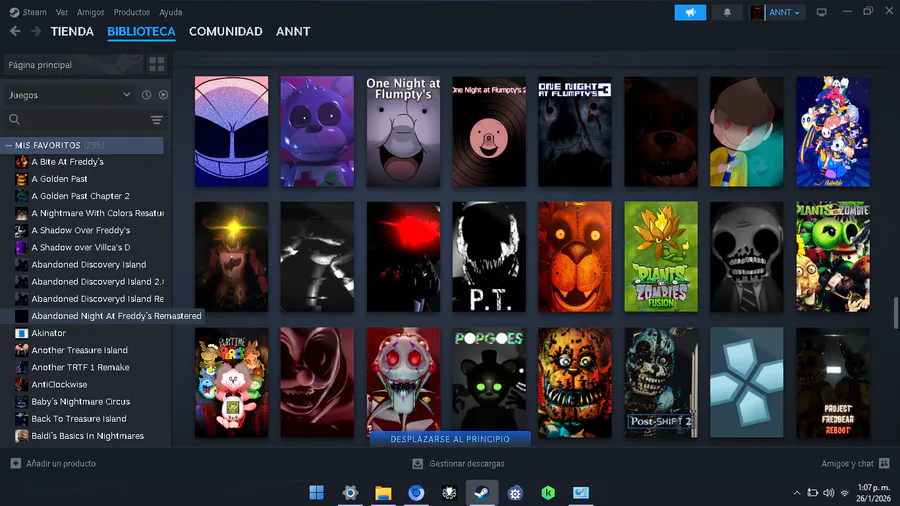The width and height of the screenshot is (900, 506).
Task: Open Project Fredbear Reboot cover
Action: (x=833, y=383)
